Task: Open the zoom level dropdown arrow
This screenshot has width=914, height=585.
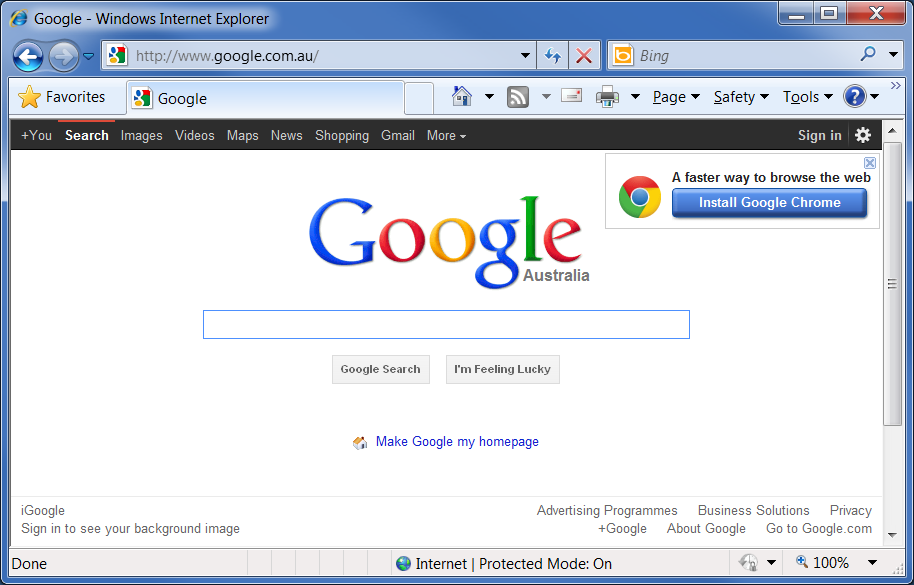Action: coord(872,563)
